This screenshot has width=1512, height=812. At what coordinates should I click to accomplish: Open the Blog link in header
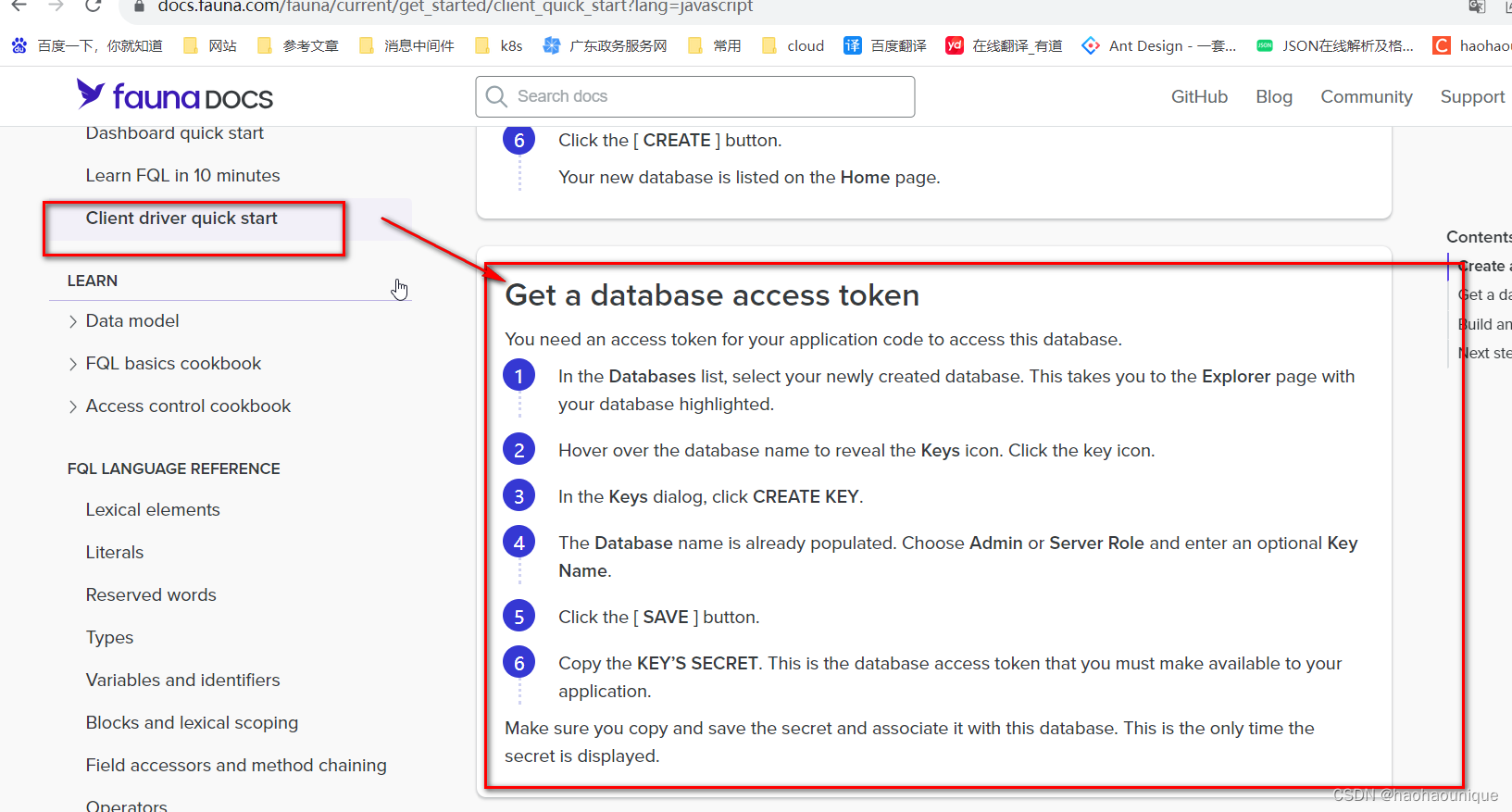click(x=1274, y=96)
